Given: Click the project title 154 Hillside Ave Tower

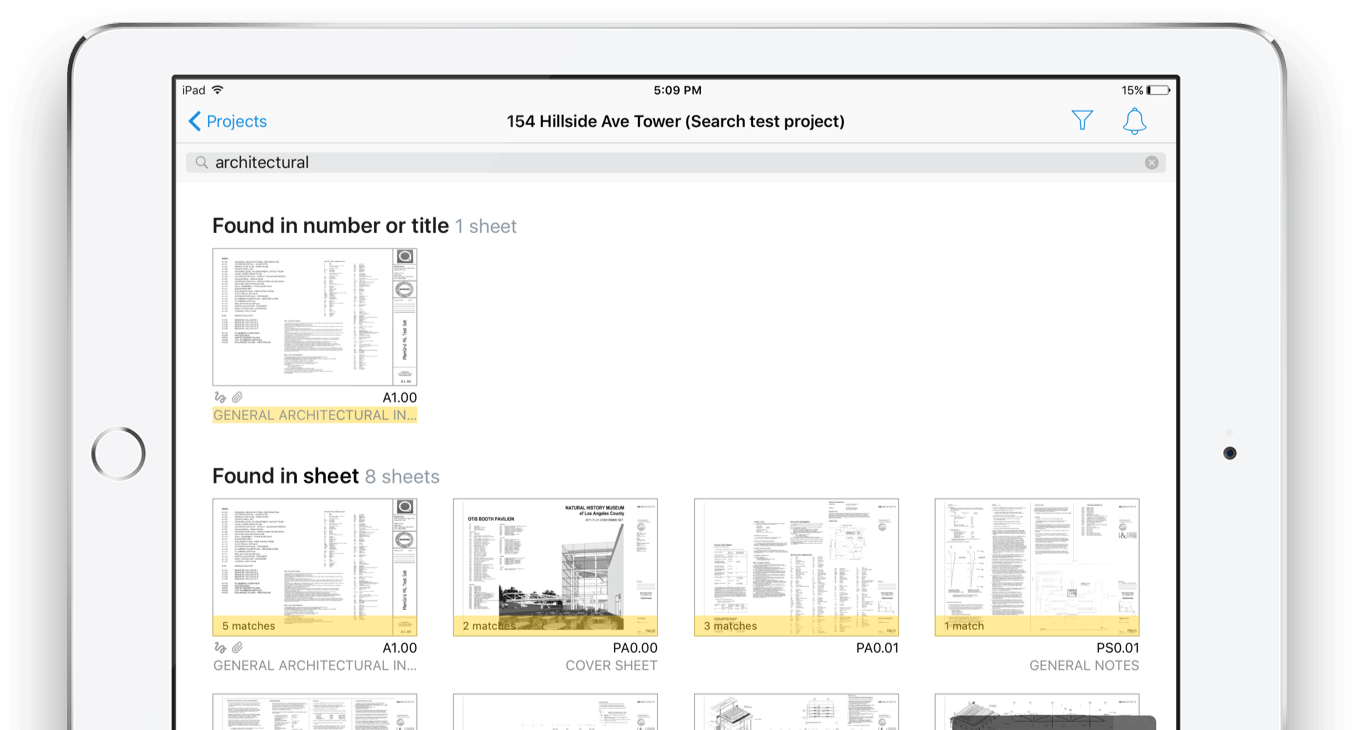Looking at the screenshot, I should point(675,121).
